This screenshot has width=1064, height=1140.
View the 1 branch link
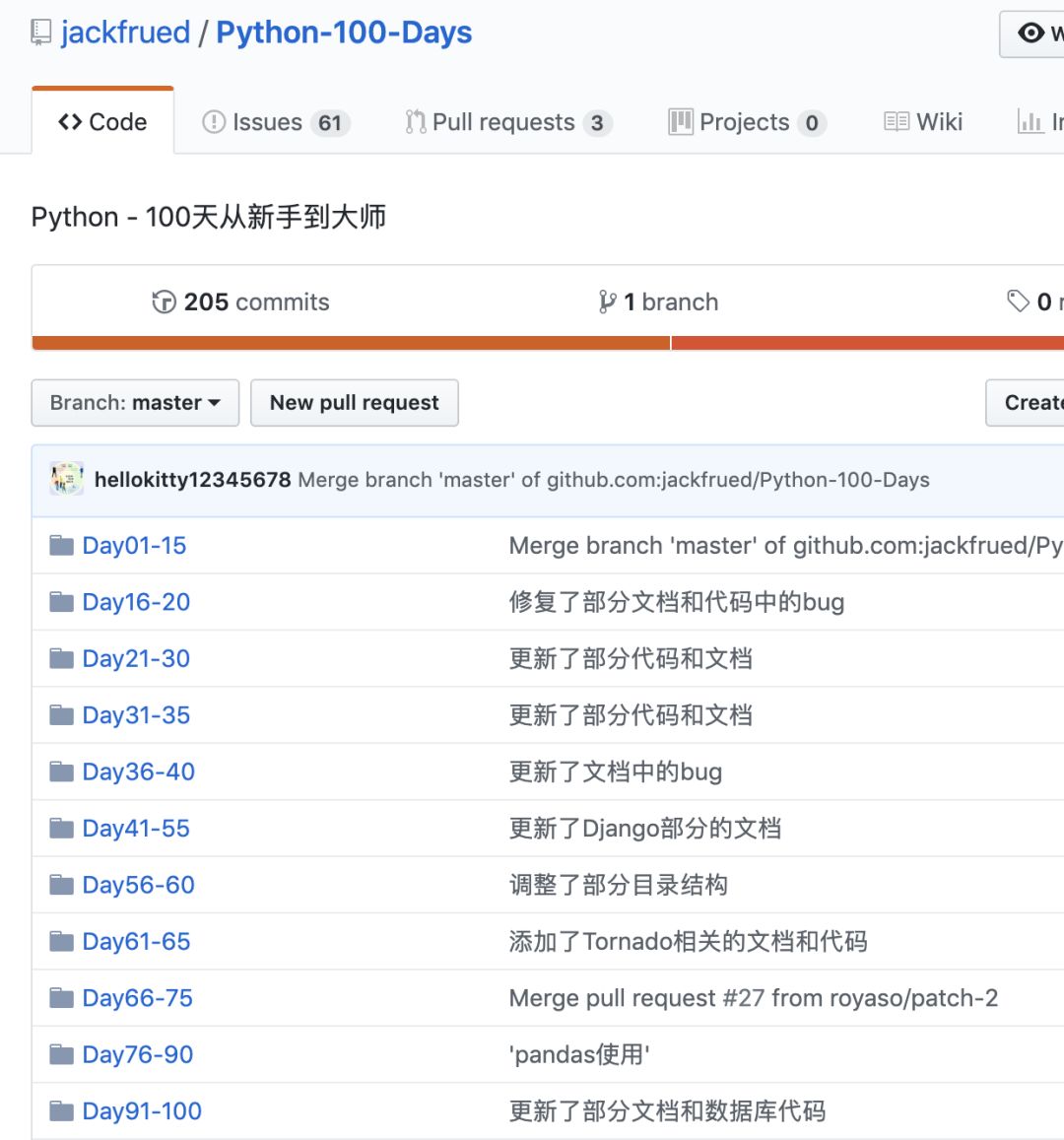click(658, 302)
